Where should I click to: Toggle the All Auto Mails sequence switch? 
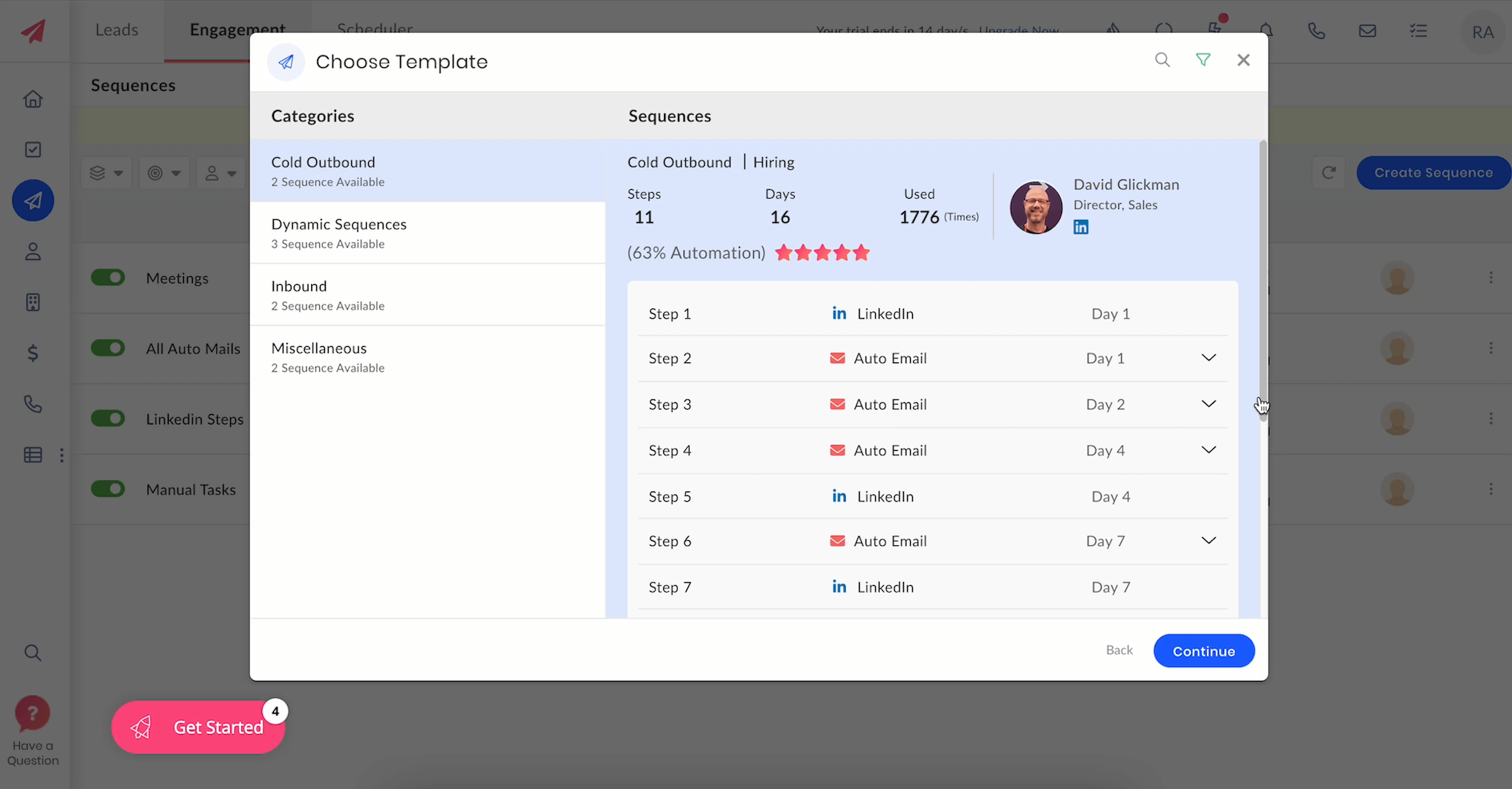pyautogui.click(x=108, y=348)
